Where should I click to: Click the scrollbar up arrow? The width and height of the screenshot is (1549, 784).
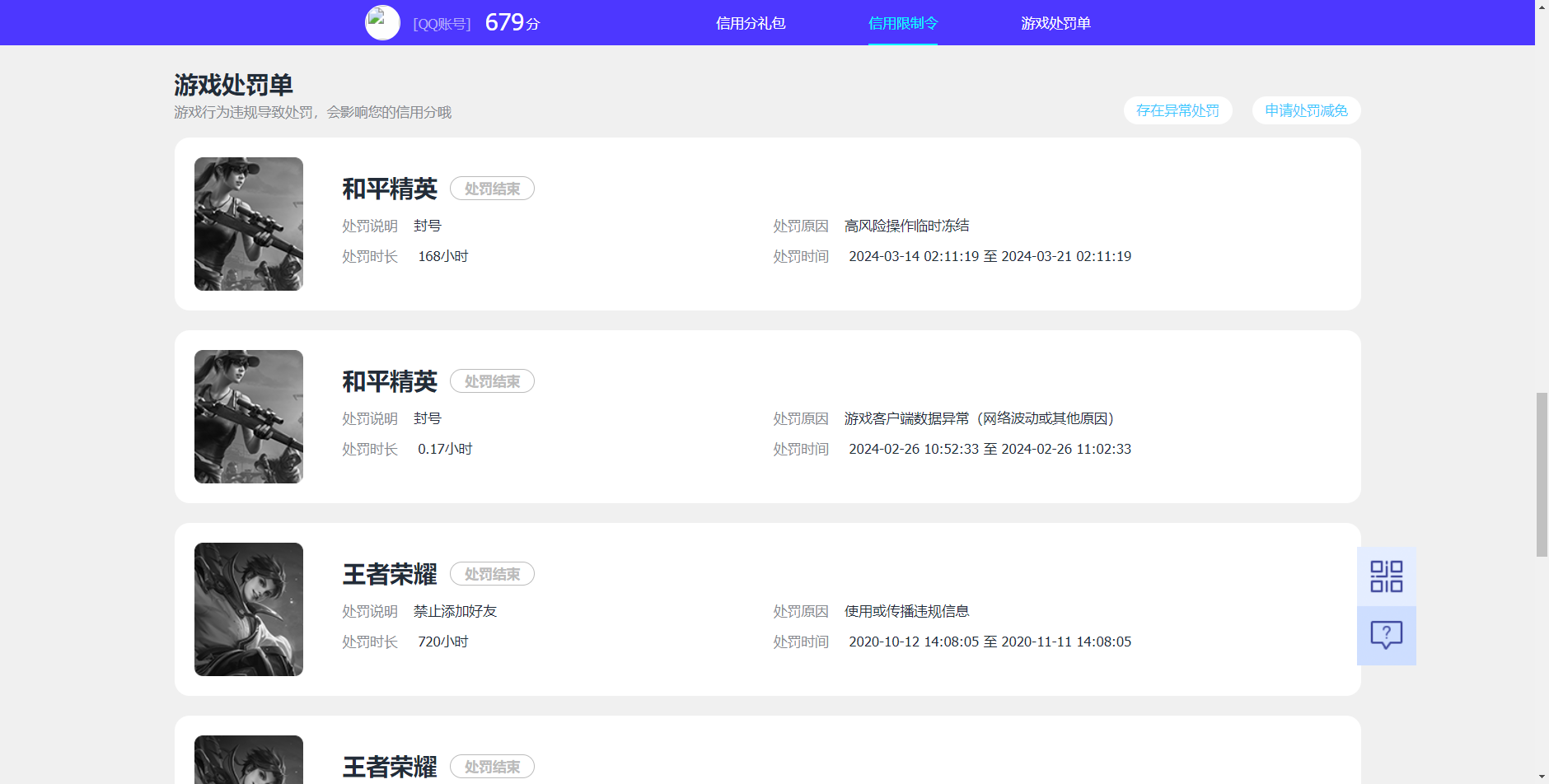1542,7
